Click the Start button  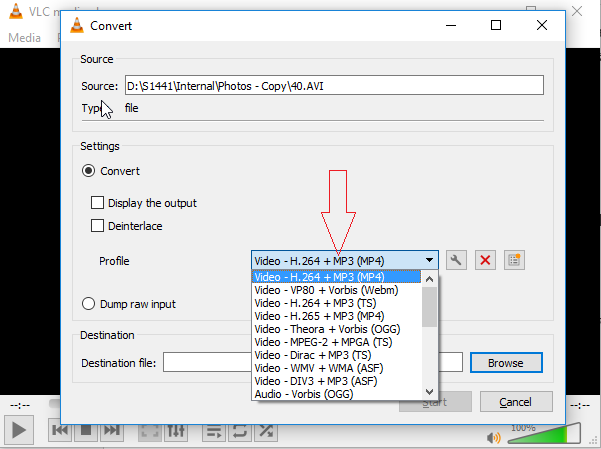coord(435,402)
